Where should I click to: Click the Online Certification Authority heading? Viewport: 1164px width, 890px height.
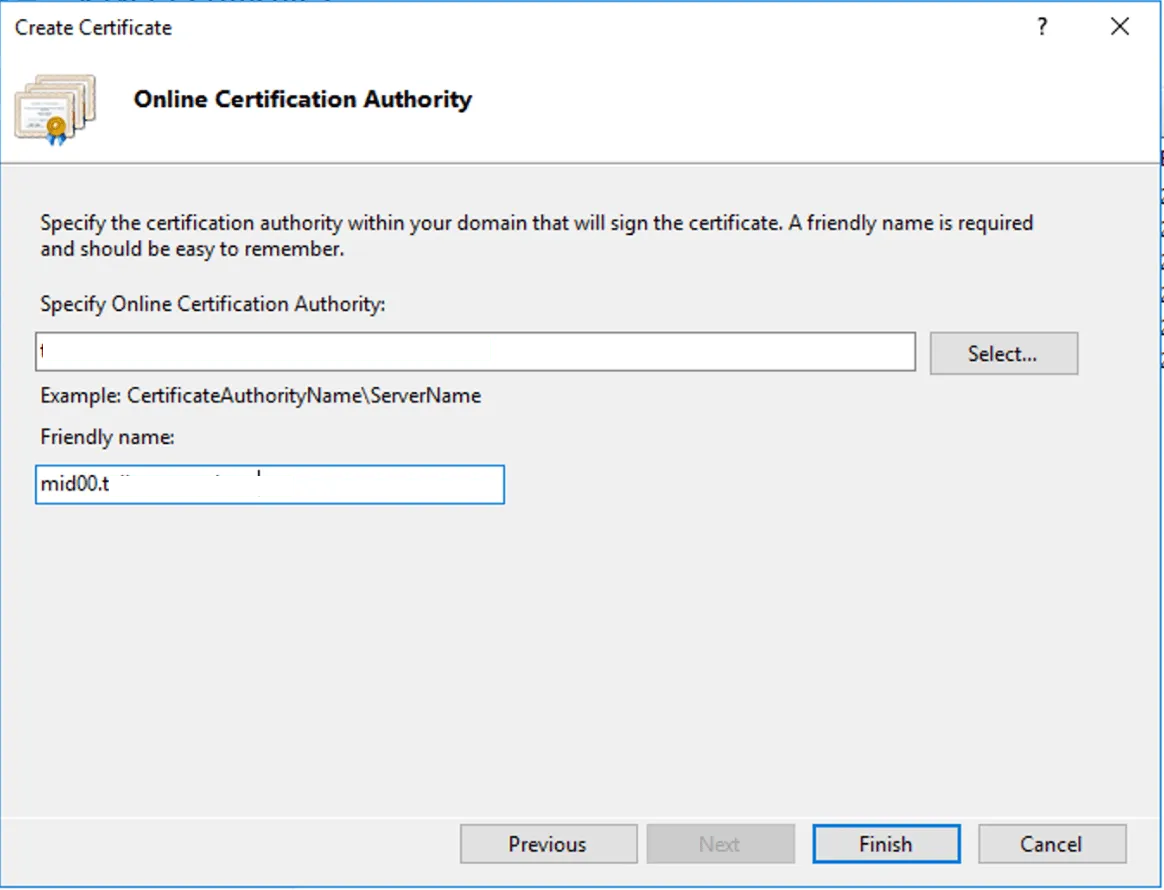[x=302, y=99]
